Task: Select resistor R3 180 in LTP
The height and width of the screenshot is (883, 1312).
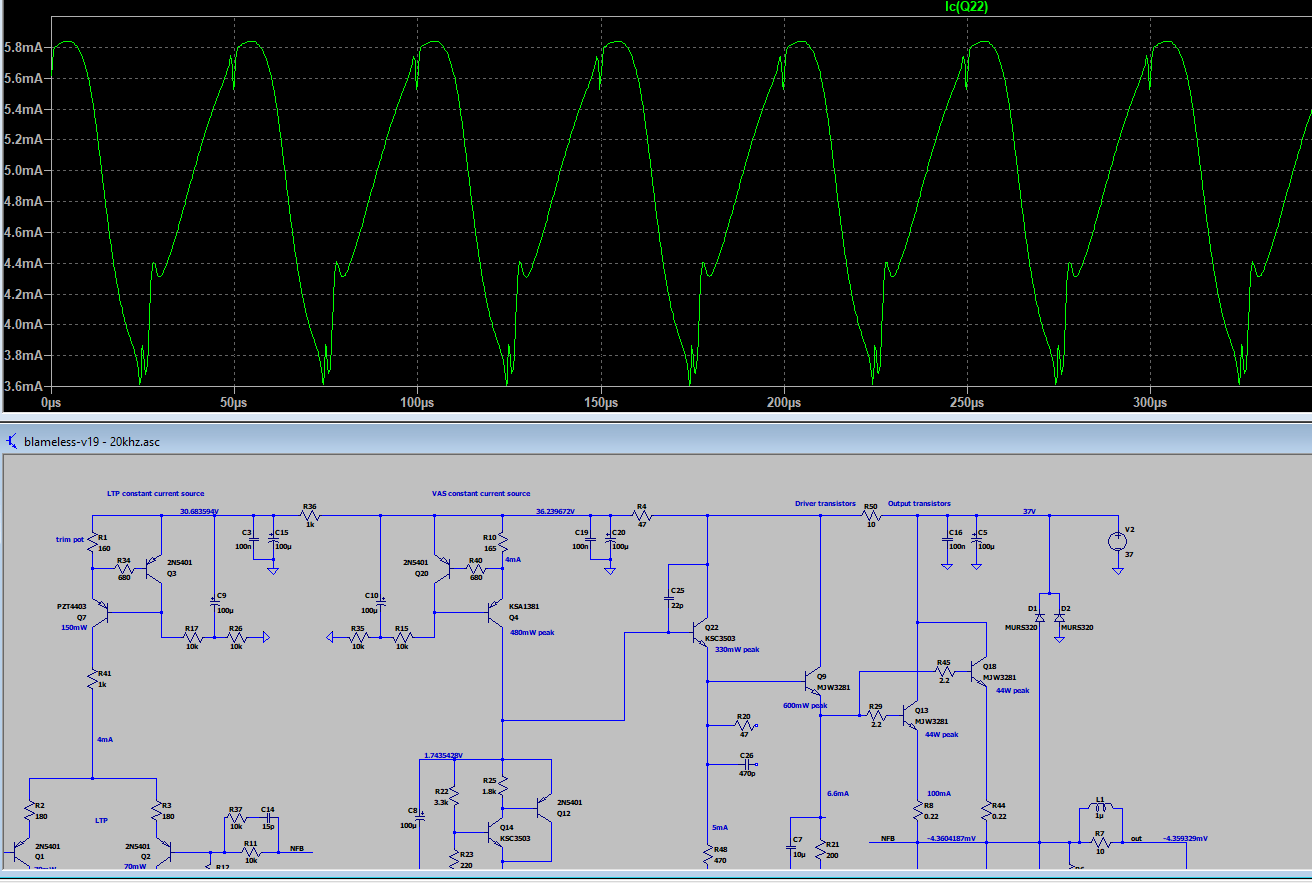Action: 158,812
